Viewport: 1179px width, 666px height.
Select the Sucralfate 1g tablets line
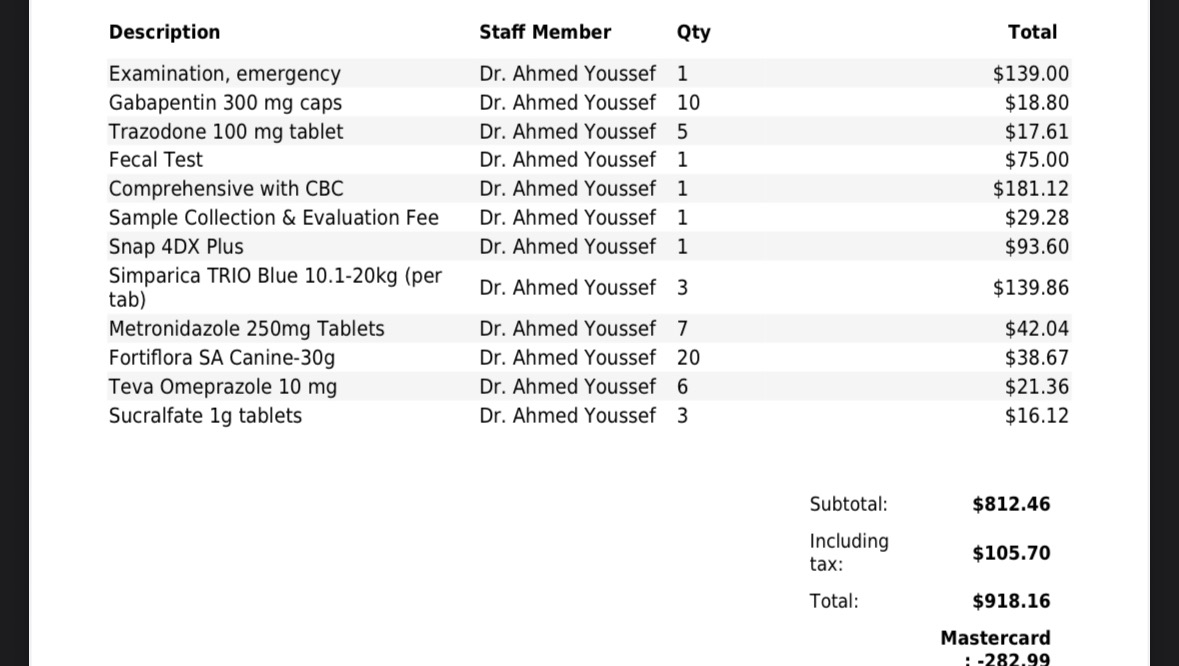pyautogui.click(x=205, y=416)
